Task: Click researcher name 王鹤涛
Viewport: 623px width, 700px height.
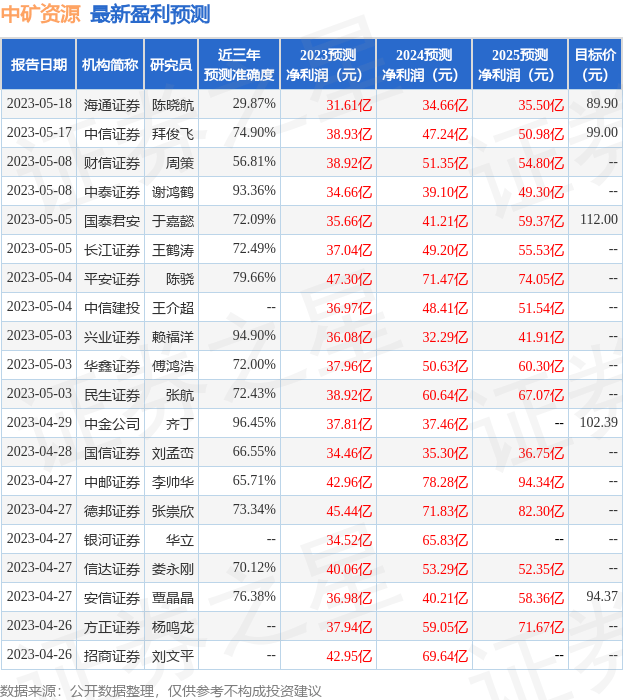Action: pyautogui.click(x=173, y=250)
